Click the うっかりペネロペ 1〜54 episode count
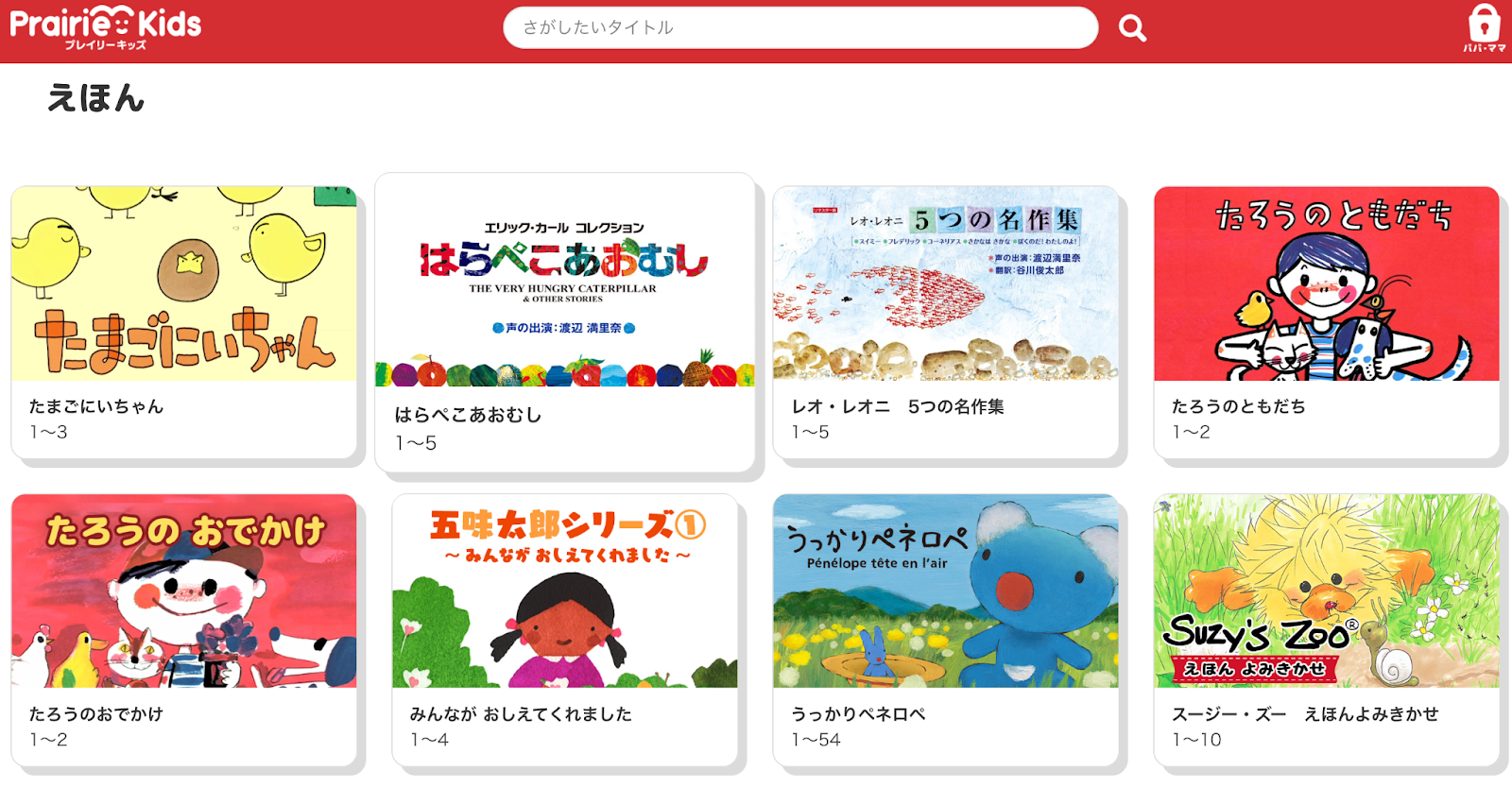This screenshot has width=1512, height=788. coord(816,740)
